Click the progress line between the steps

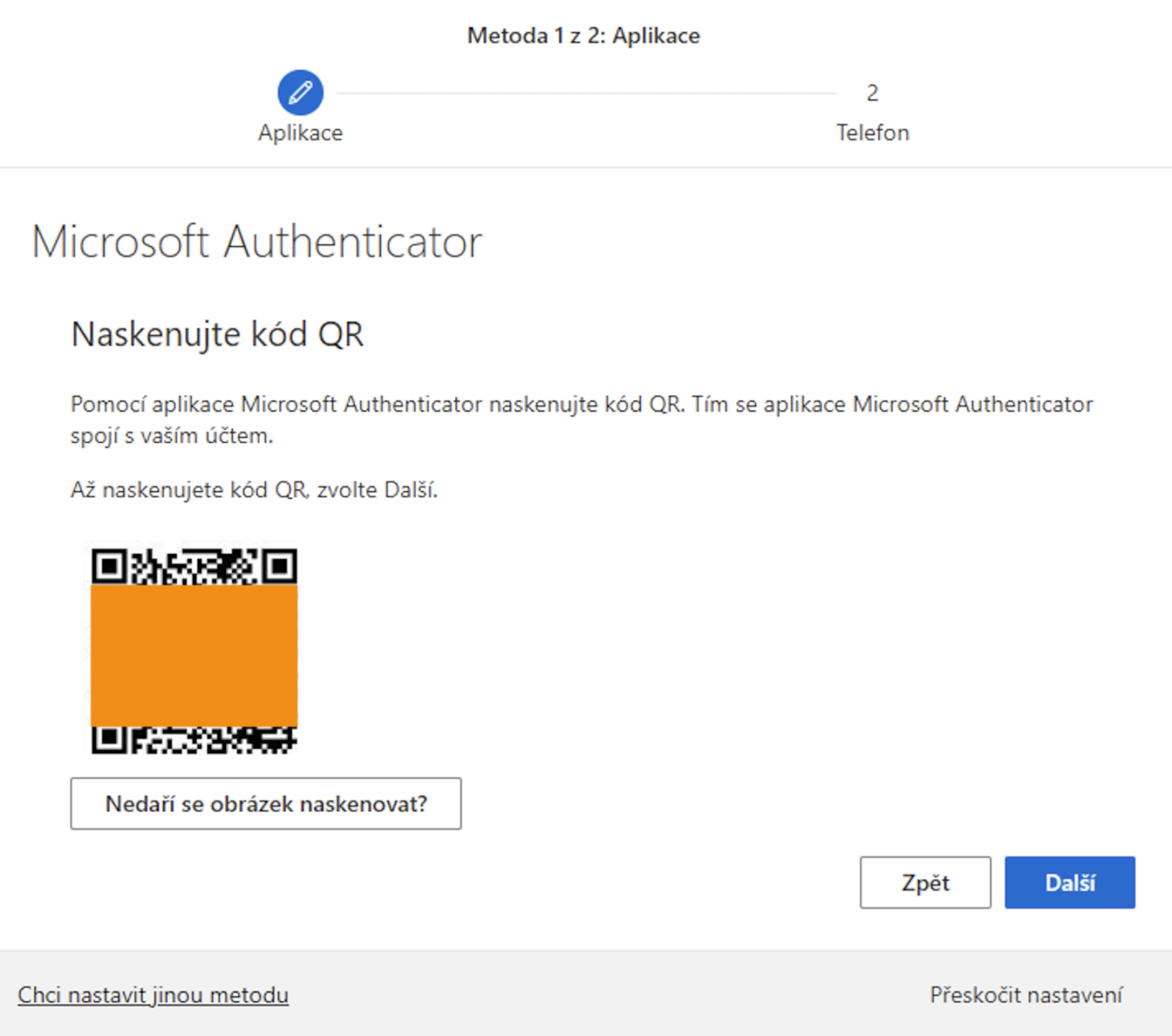tap(587, 93)
